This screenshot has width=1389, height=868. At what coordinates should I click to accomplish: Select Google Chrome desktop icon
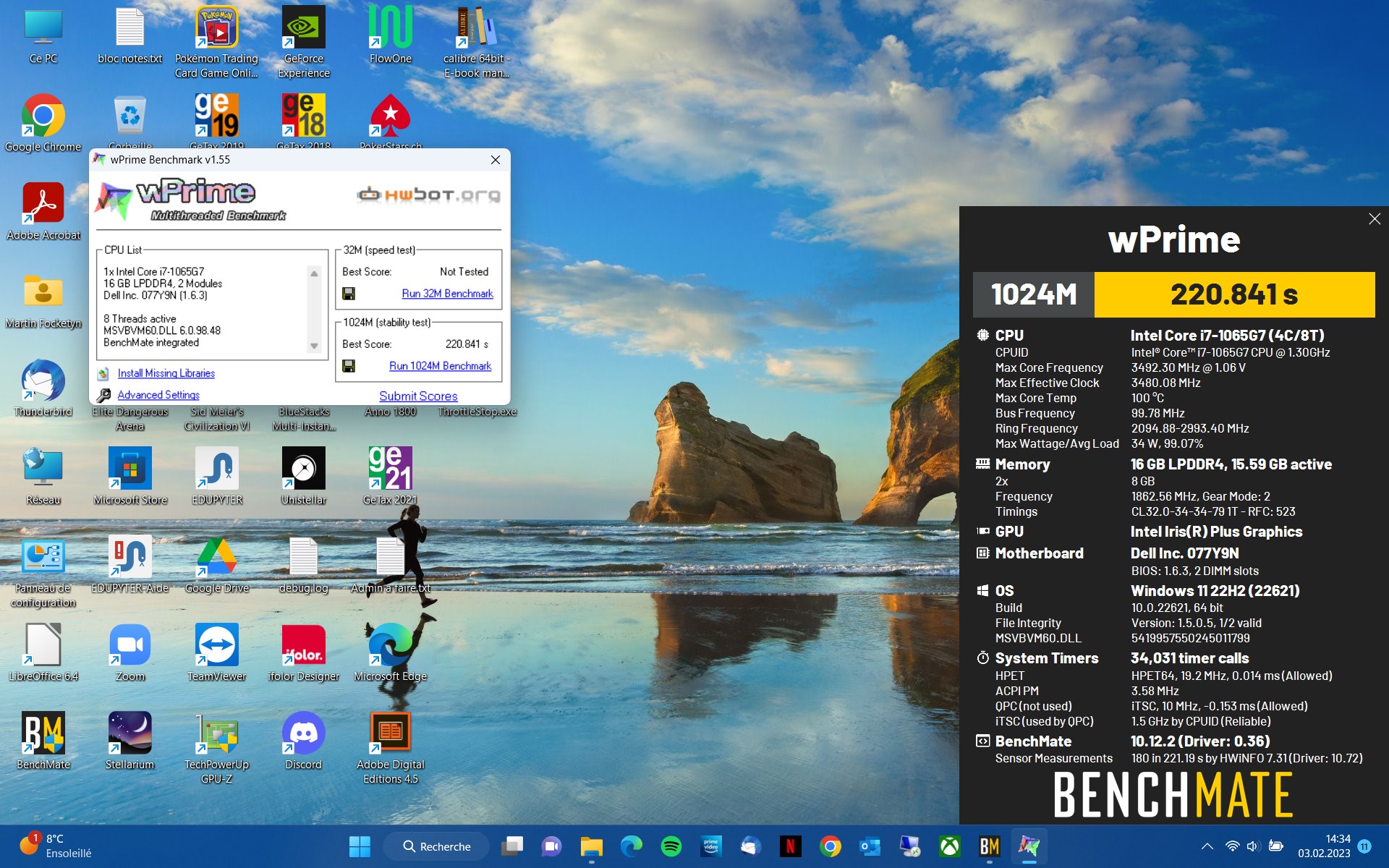(43, 123)
